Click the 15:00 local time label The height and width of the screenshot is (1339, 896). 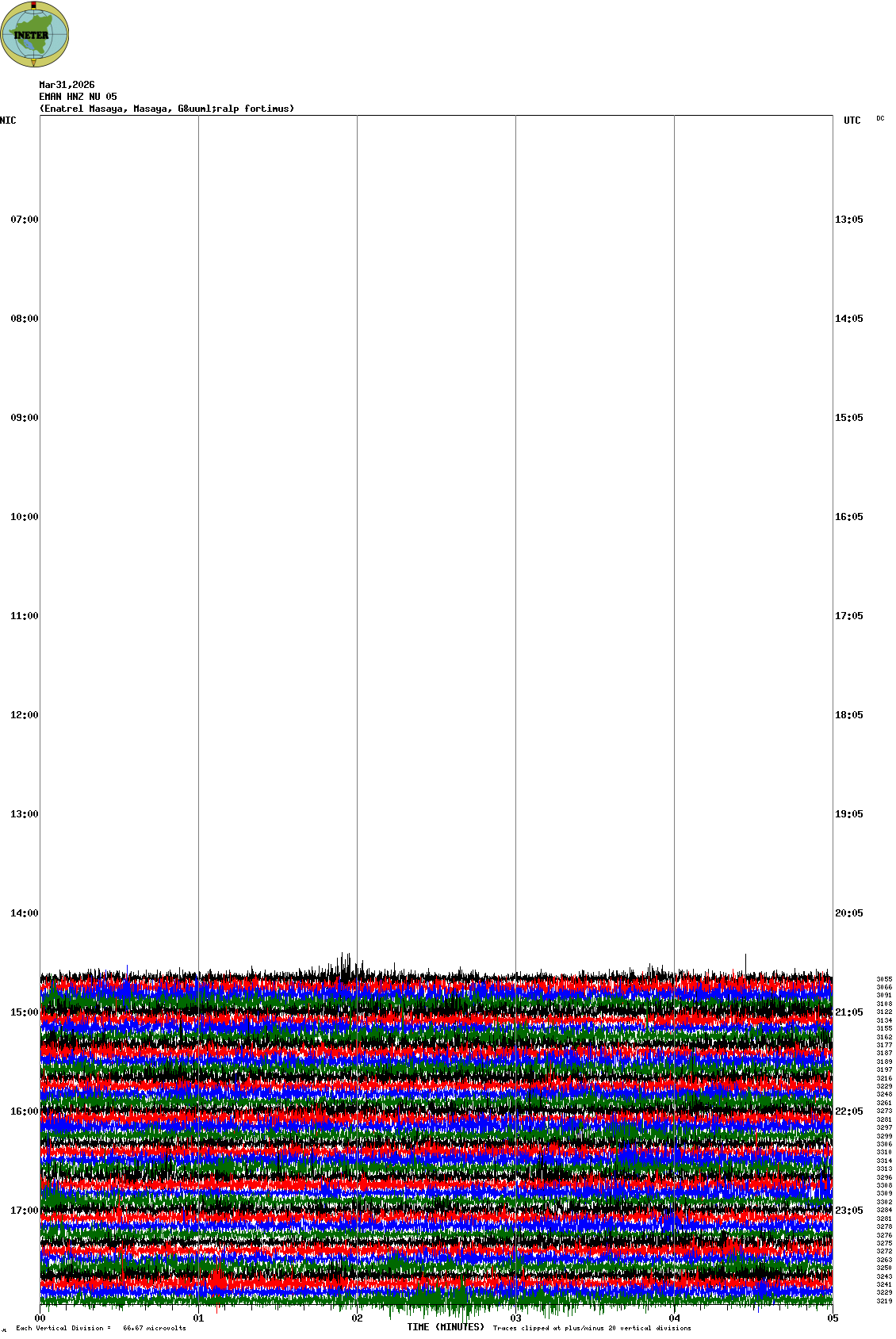[24, 1012]
